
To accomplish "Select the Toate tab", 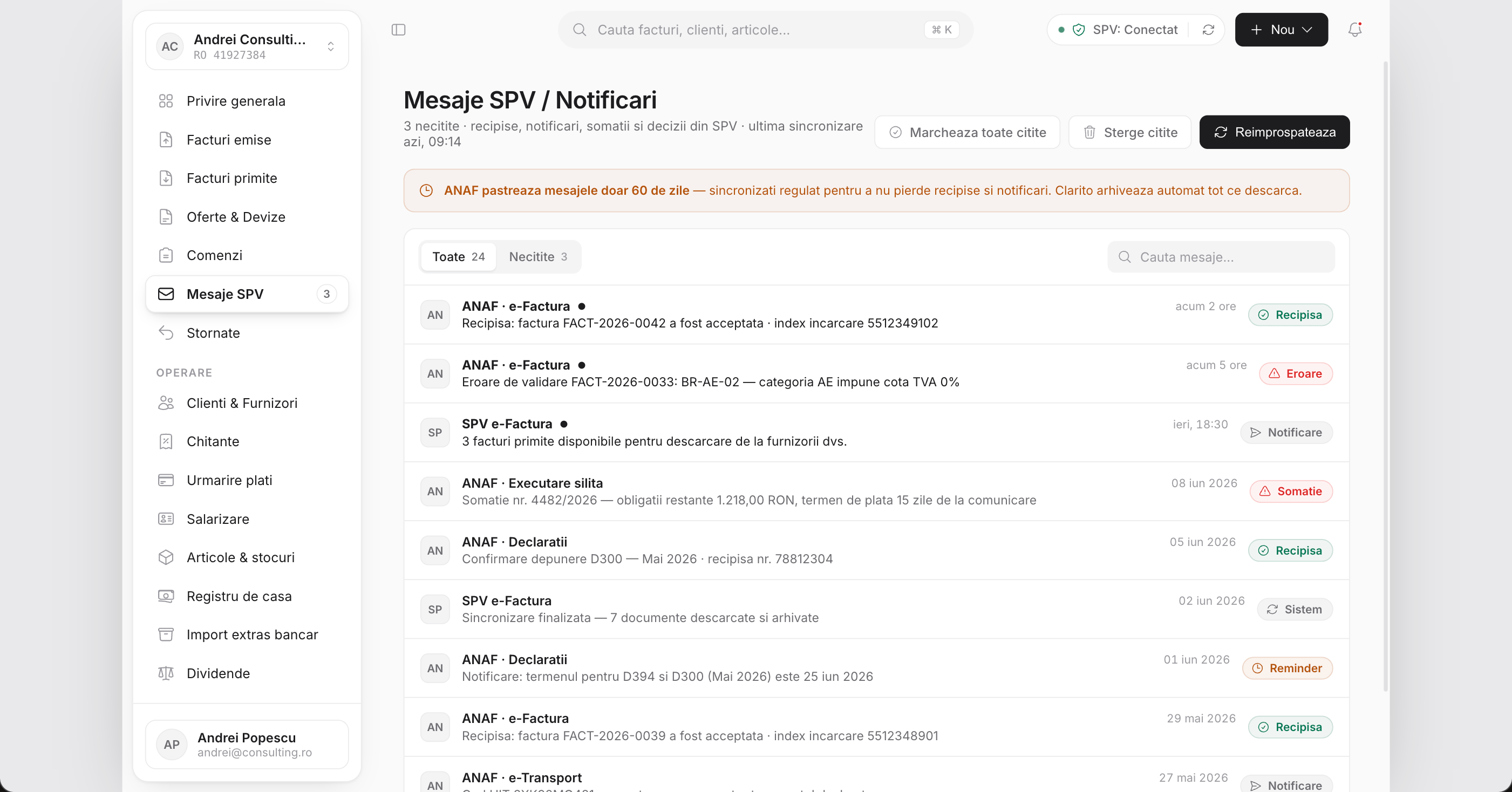I will pyautogui.click(x=459, y=257).
